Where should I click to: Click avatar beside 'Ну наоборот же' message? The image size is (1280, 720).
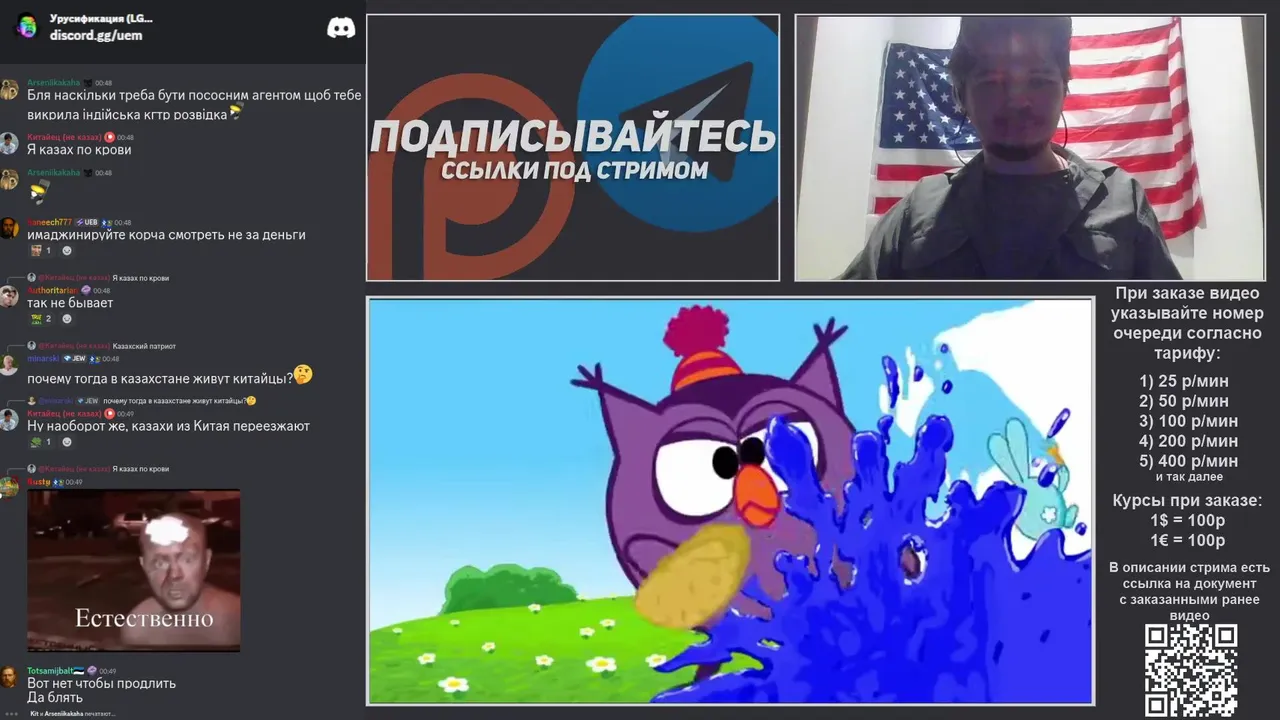(9, 420)
